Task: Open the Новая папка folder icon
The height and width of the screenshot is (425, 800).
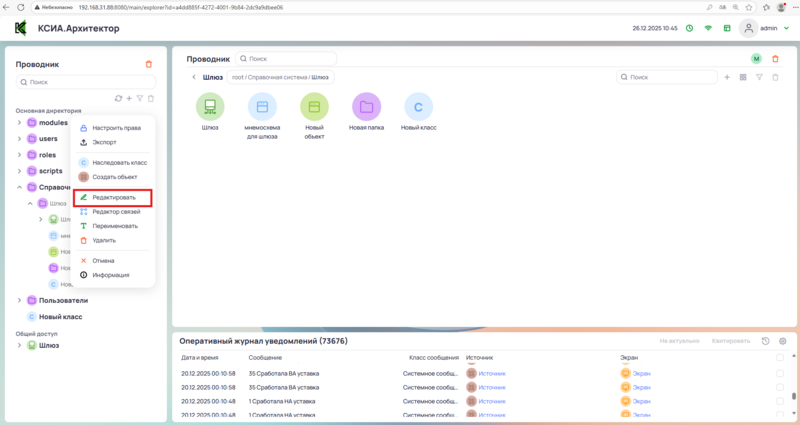Action: point(366,106)
